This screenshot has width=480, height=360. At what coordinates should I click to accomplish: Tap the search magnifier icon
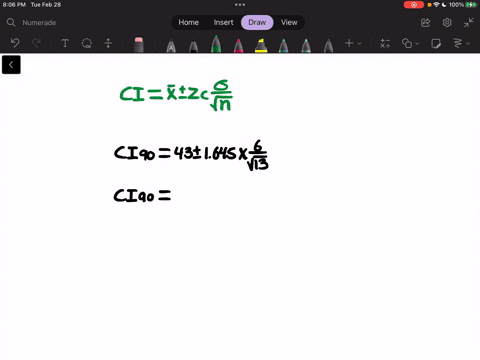[11, 23]
